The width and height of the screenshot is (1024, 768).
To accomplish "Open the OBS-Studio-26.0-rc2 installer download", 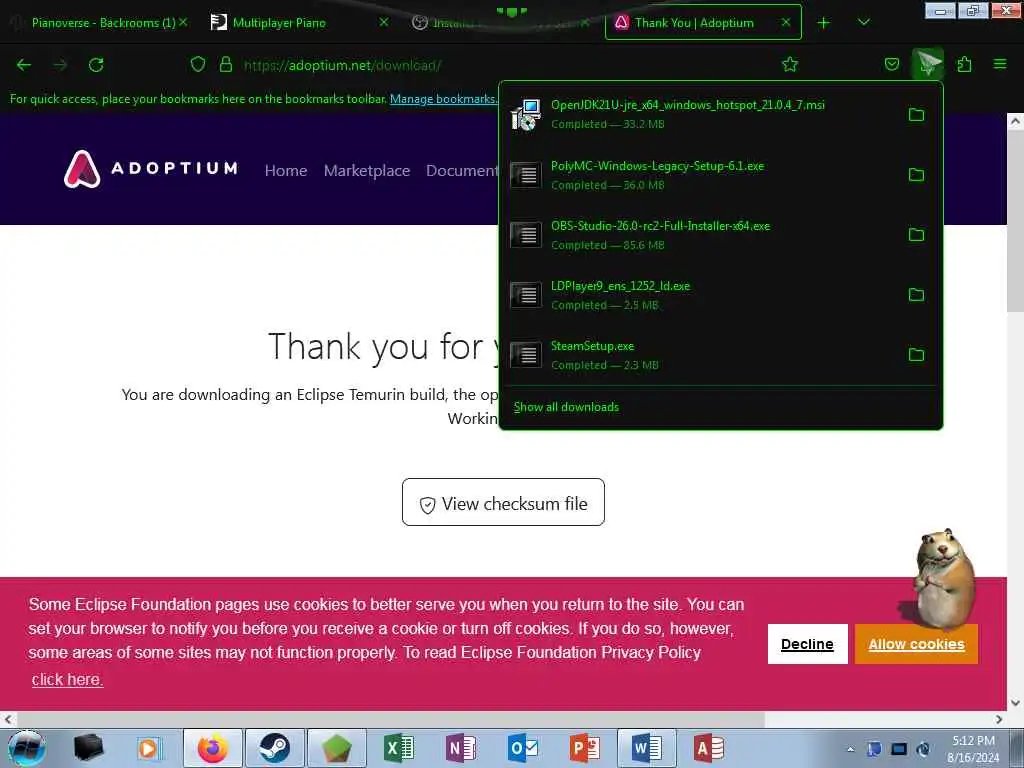I will tap(702, 234).
